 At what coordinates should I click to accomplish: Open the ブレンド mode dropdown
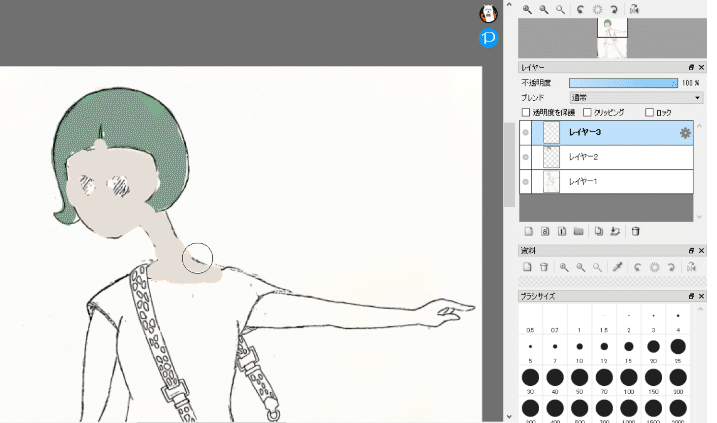tap(635, 98)
